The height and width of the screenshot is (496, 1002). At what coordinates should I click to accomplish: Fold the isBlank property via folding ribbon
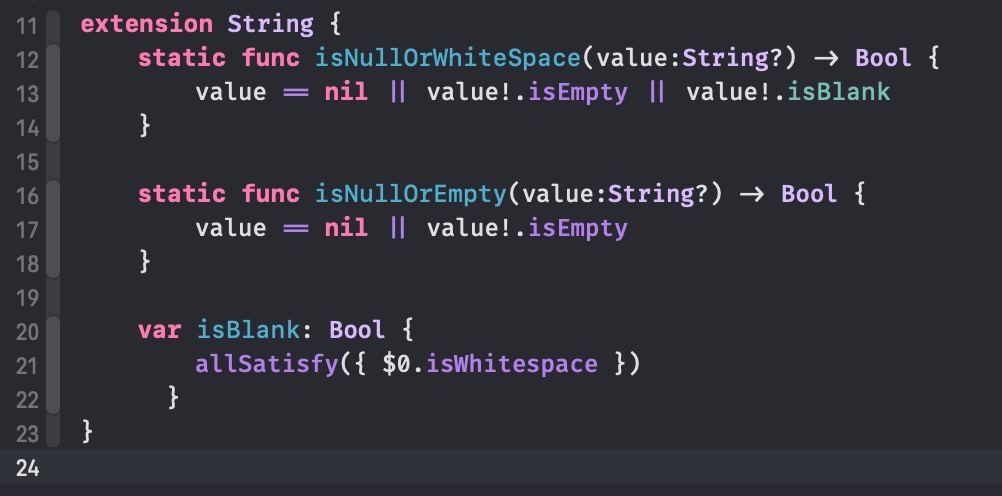point(53,364)
